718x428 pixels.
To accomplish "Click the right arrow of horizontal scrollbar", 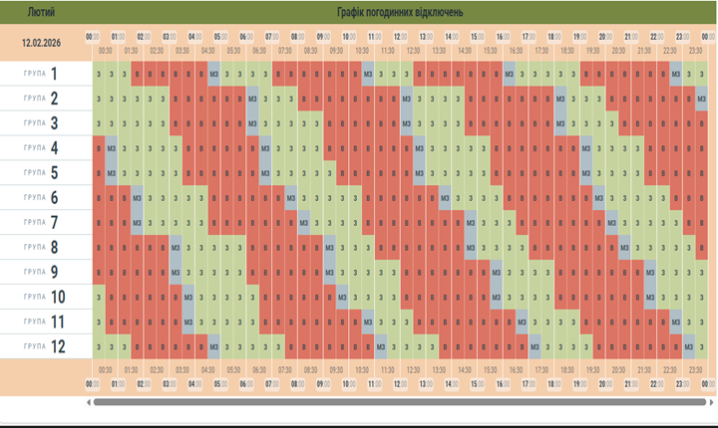I will click(x=710, y=402).
